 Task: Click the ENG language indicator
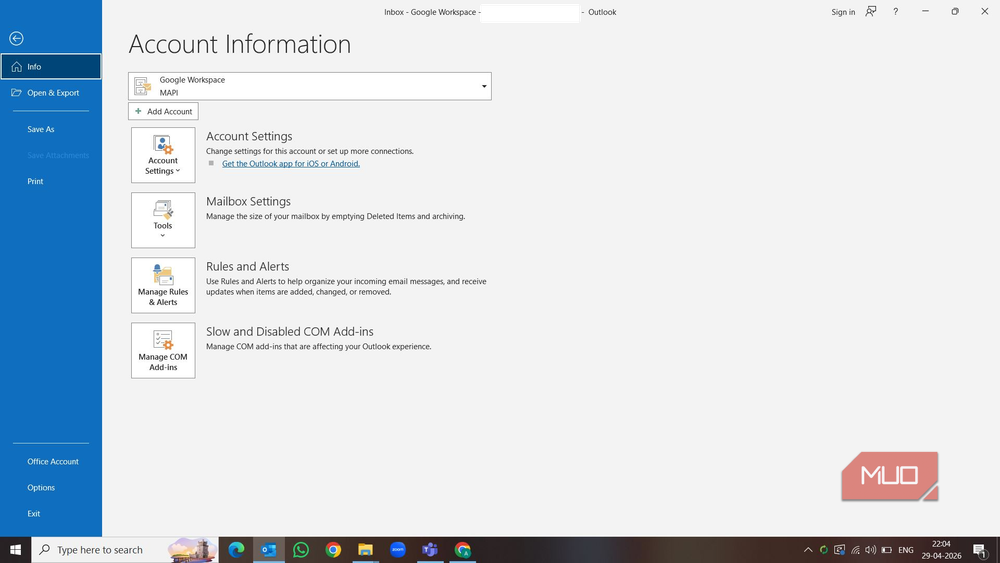point(906,550)
